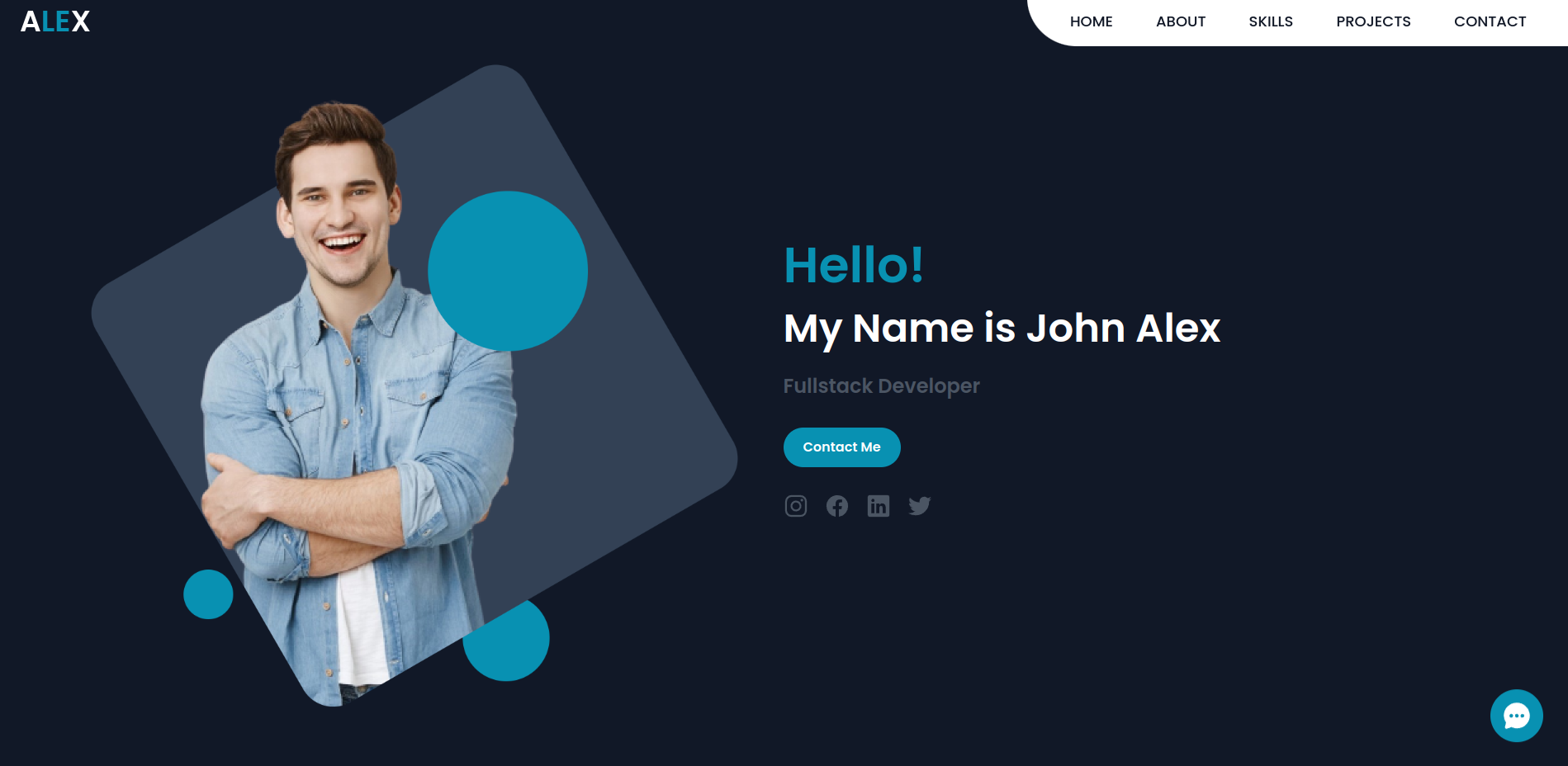Open the LinkedIn social icon
The height and width of the screenshot is (766, 1568).
click(x=878, y=506)
